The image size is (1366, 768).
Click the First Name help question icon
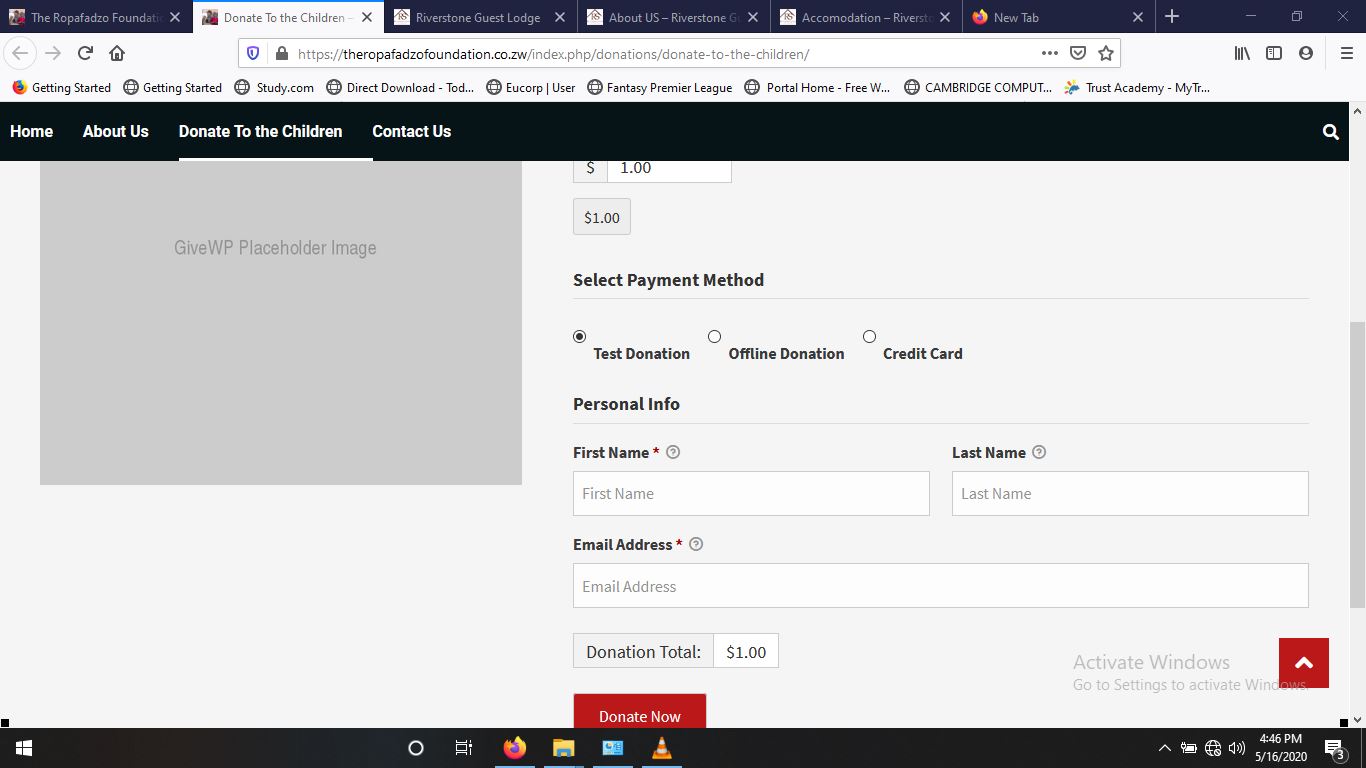click(x=673, y=452)
